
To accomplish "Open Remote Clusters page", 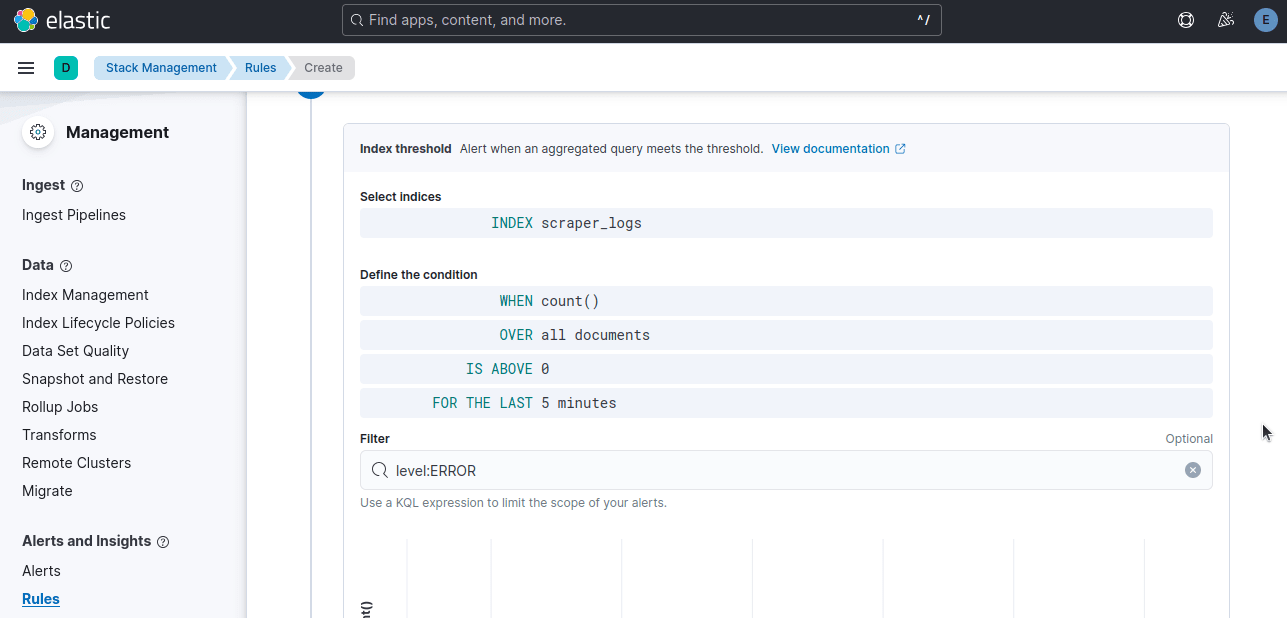I will pos(76,463).
